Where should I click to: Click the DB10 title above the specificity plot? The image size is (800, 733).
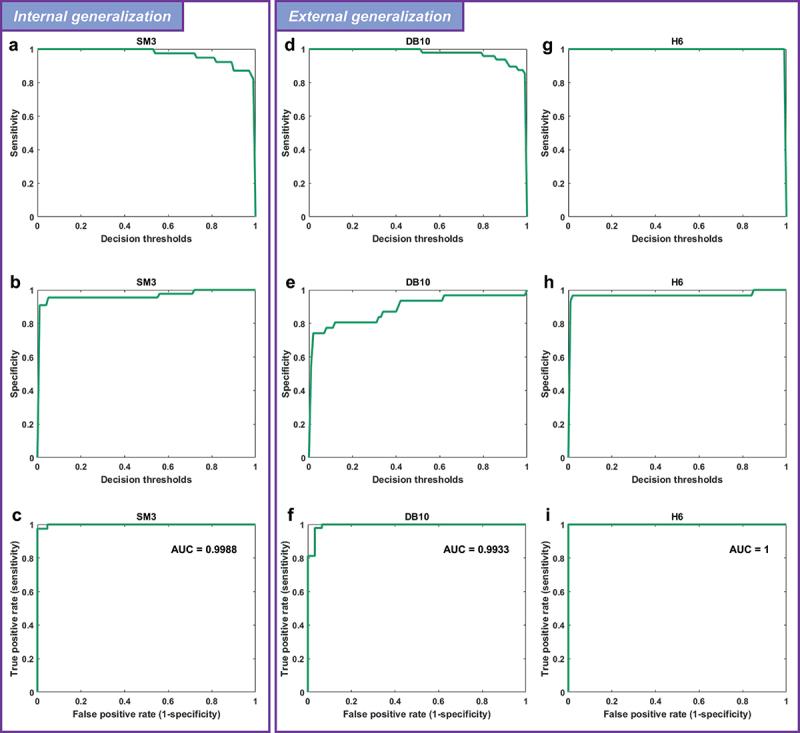click(x=417, y=282)
